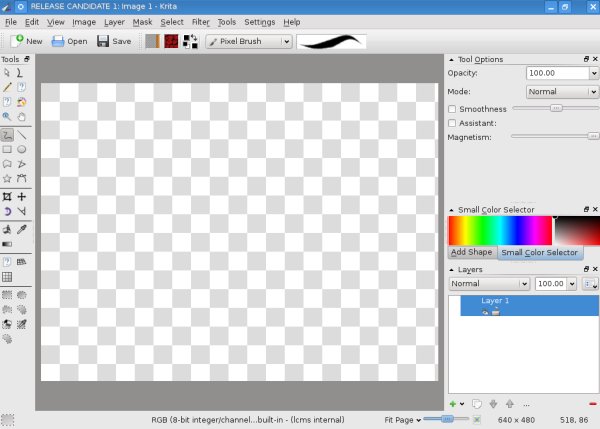
Task: Select the gradient tool
Action: (7, 244)
